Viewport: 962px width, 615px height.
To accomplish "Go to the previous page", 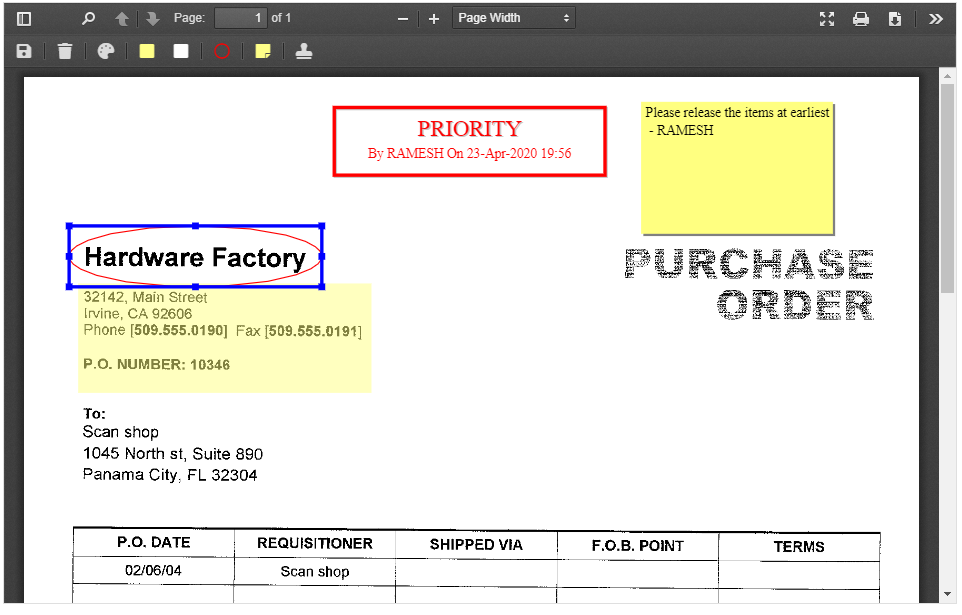I will pos(121,18).
